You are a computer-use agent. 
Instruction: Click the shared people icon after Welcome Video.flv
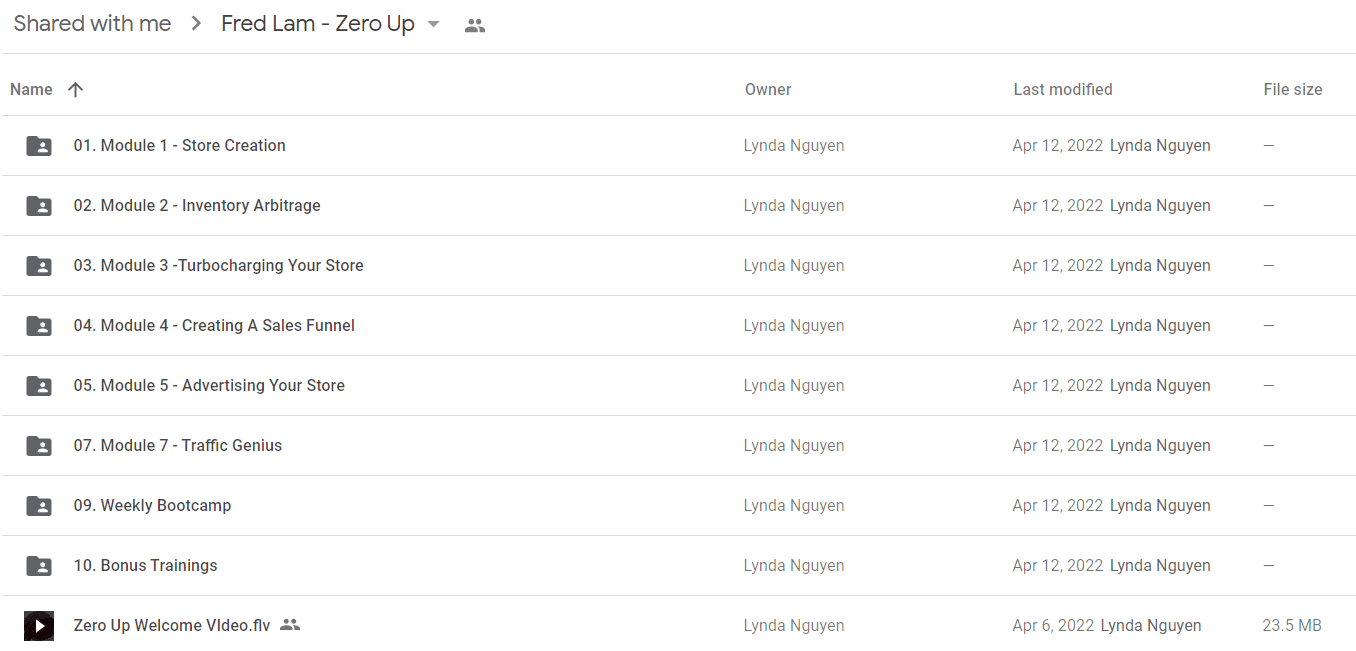click(290, 625)
